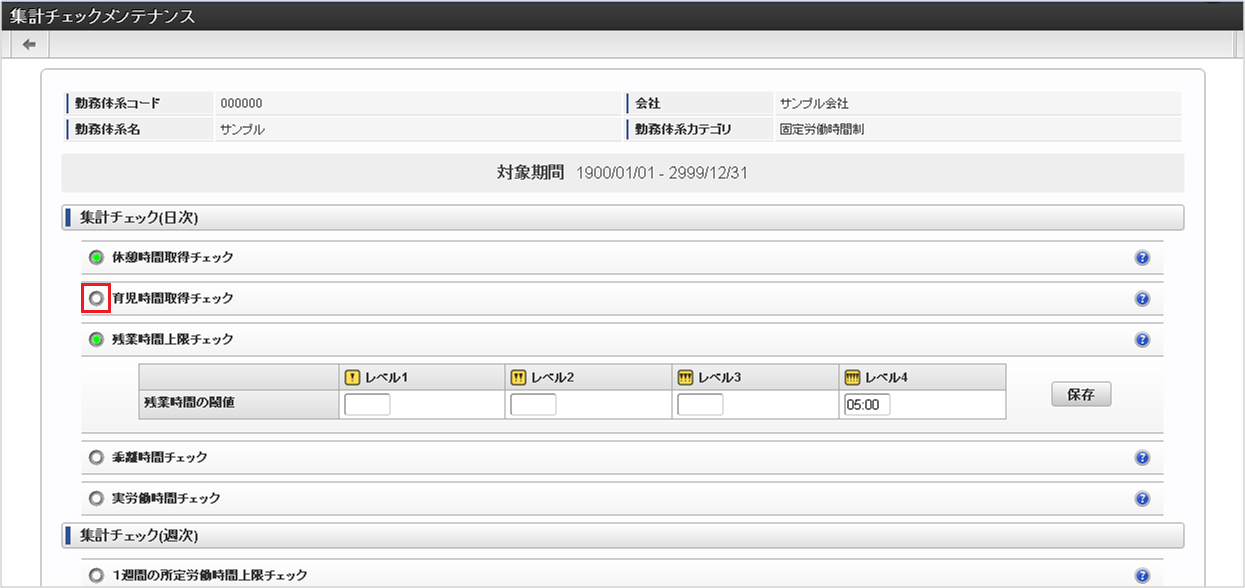
Task: Click the 会社 value サンプル会社
Action: pyautogui.click(x=814, y=104)
